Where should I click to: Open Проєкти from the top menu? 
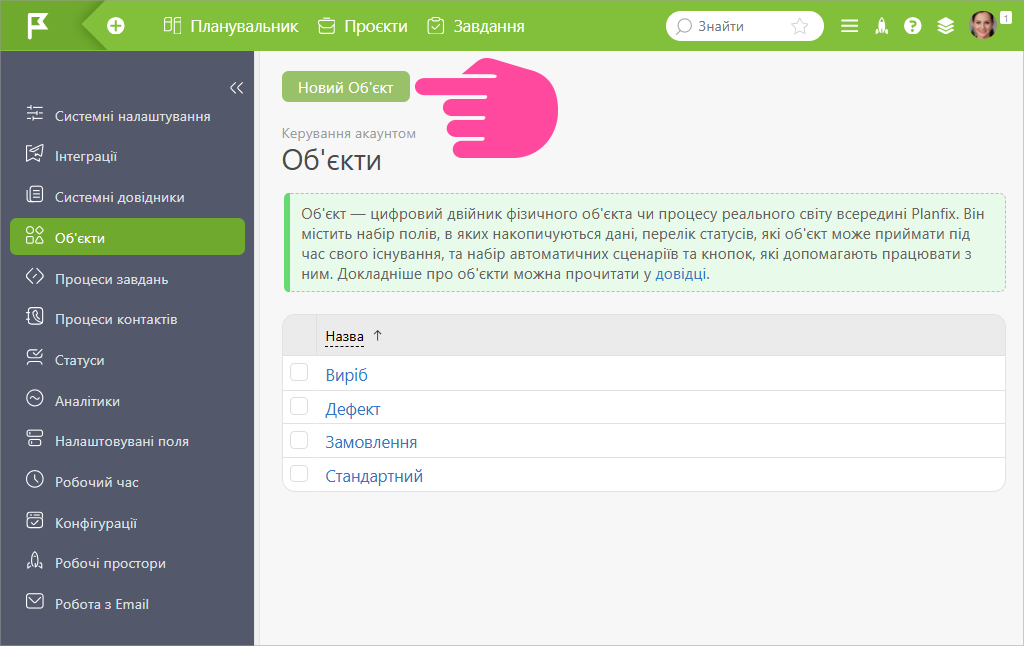click(376, 26)
